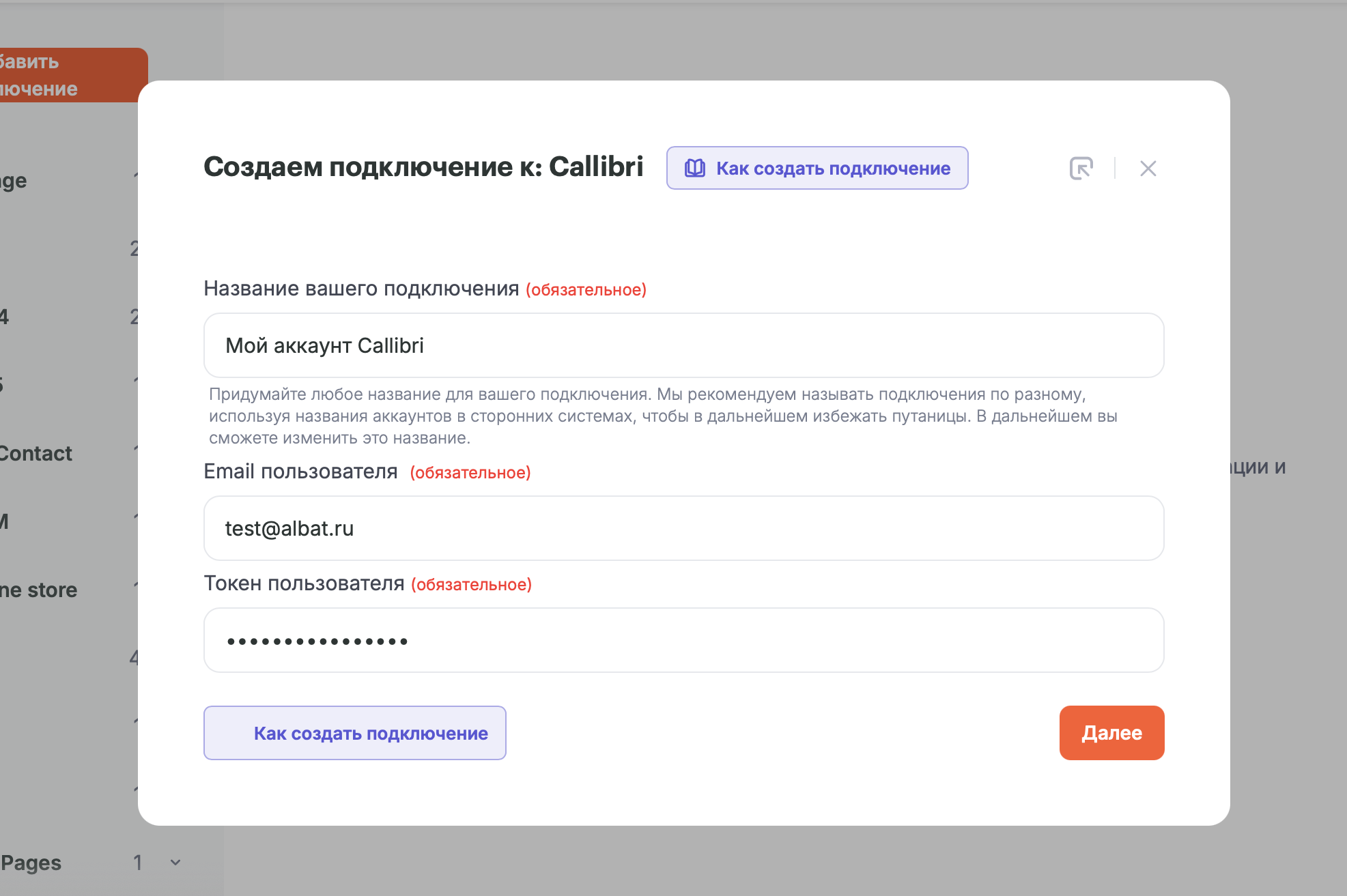Select the 'Pages' item in background sidebar

31,863
